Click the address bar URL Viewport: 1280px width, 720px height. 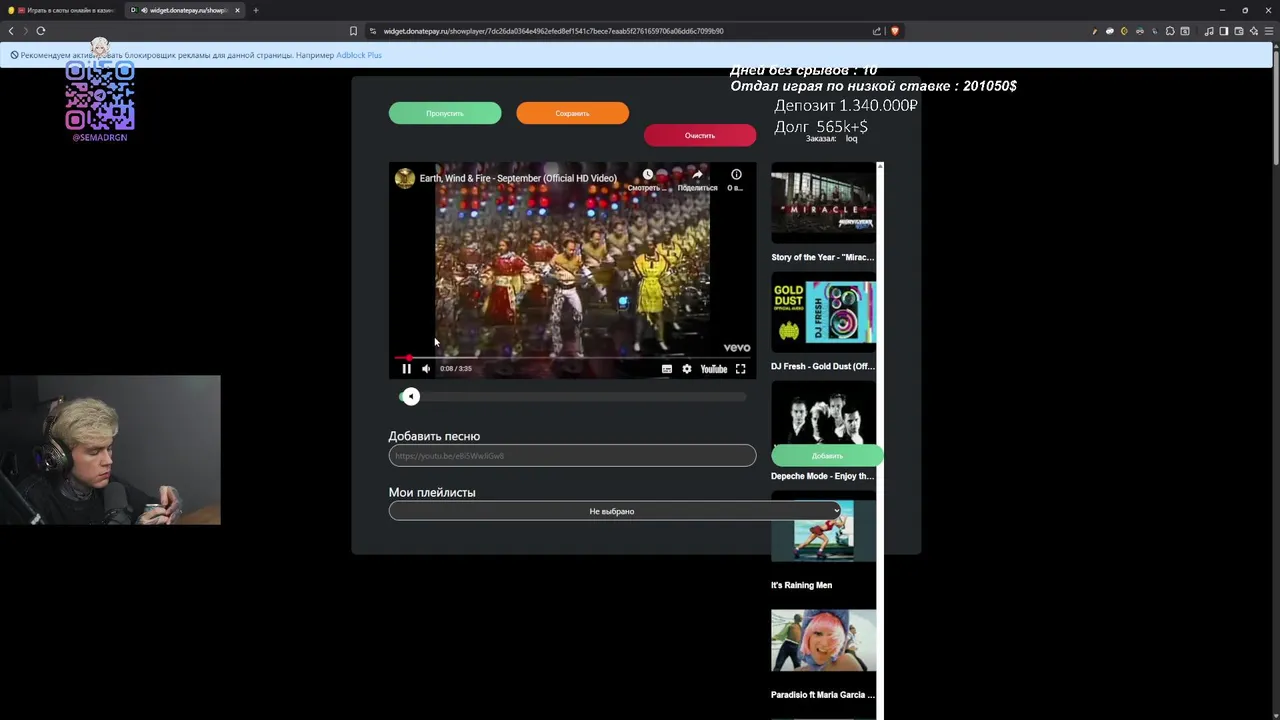coord(553,31)
